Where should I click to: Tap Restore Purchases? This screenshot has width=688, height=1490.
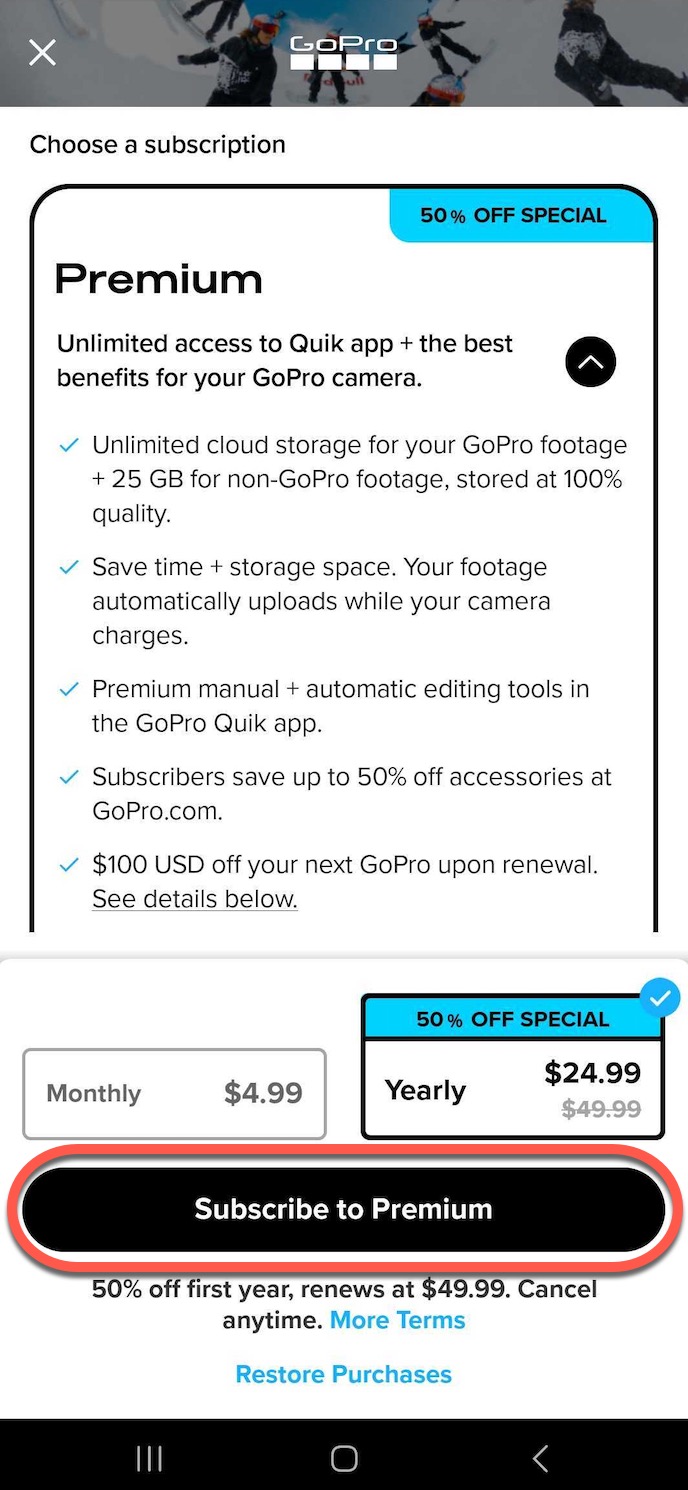coord(344,1374)
